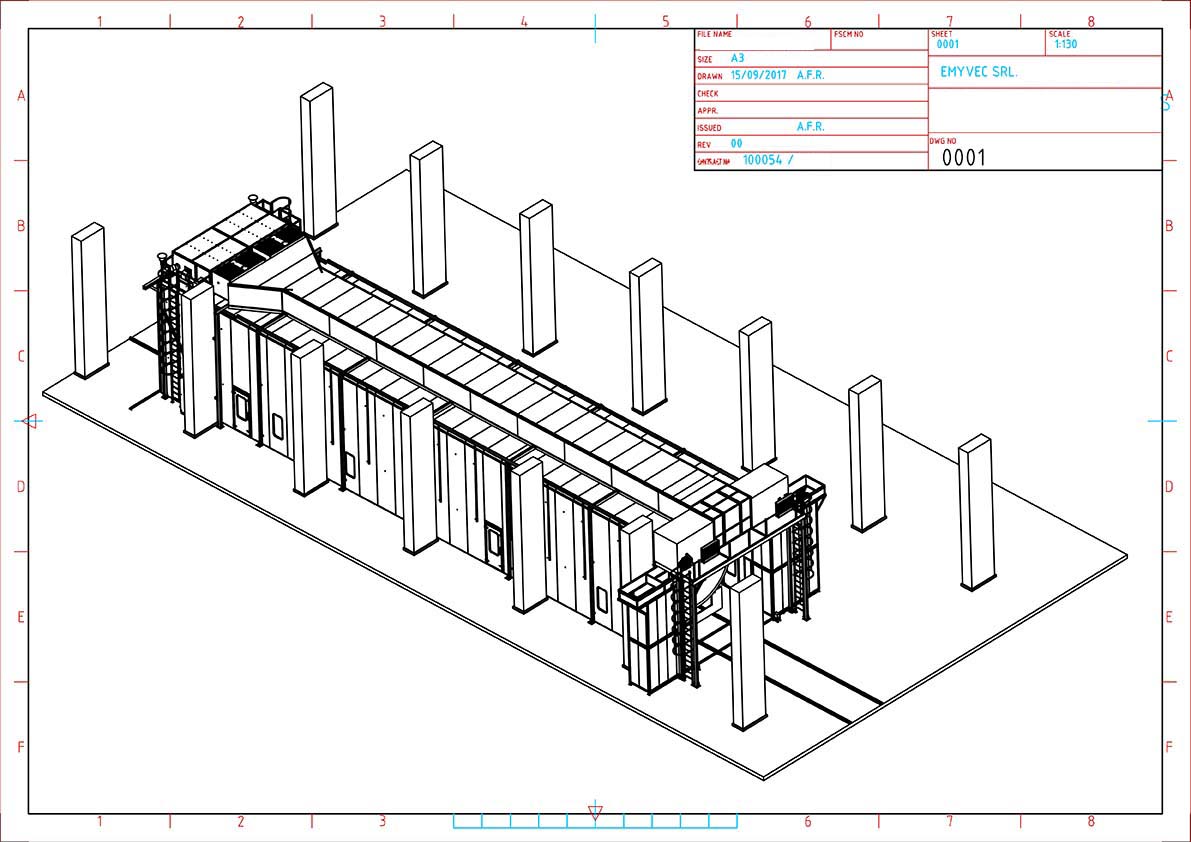Select the REV value 00

[737, 144]
